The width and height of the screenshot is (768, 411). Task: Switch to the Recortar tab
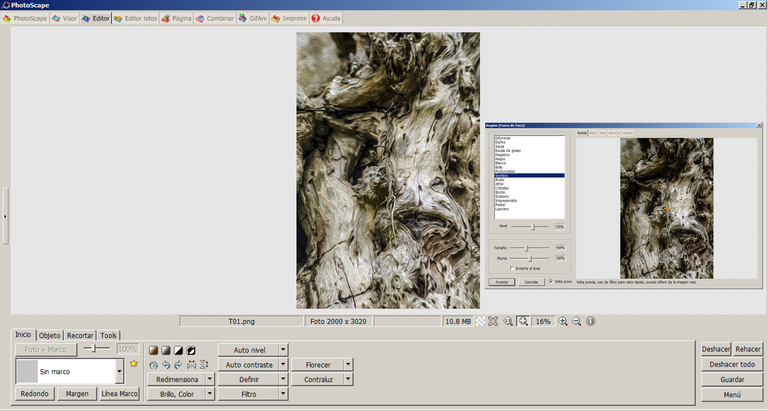[x=80, y=336]
